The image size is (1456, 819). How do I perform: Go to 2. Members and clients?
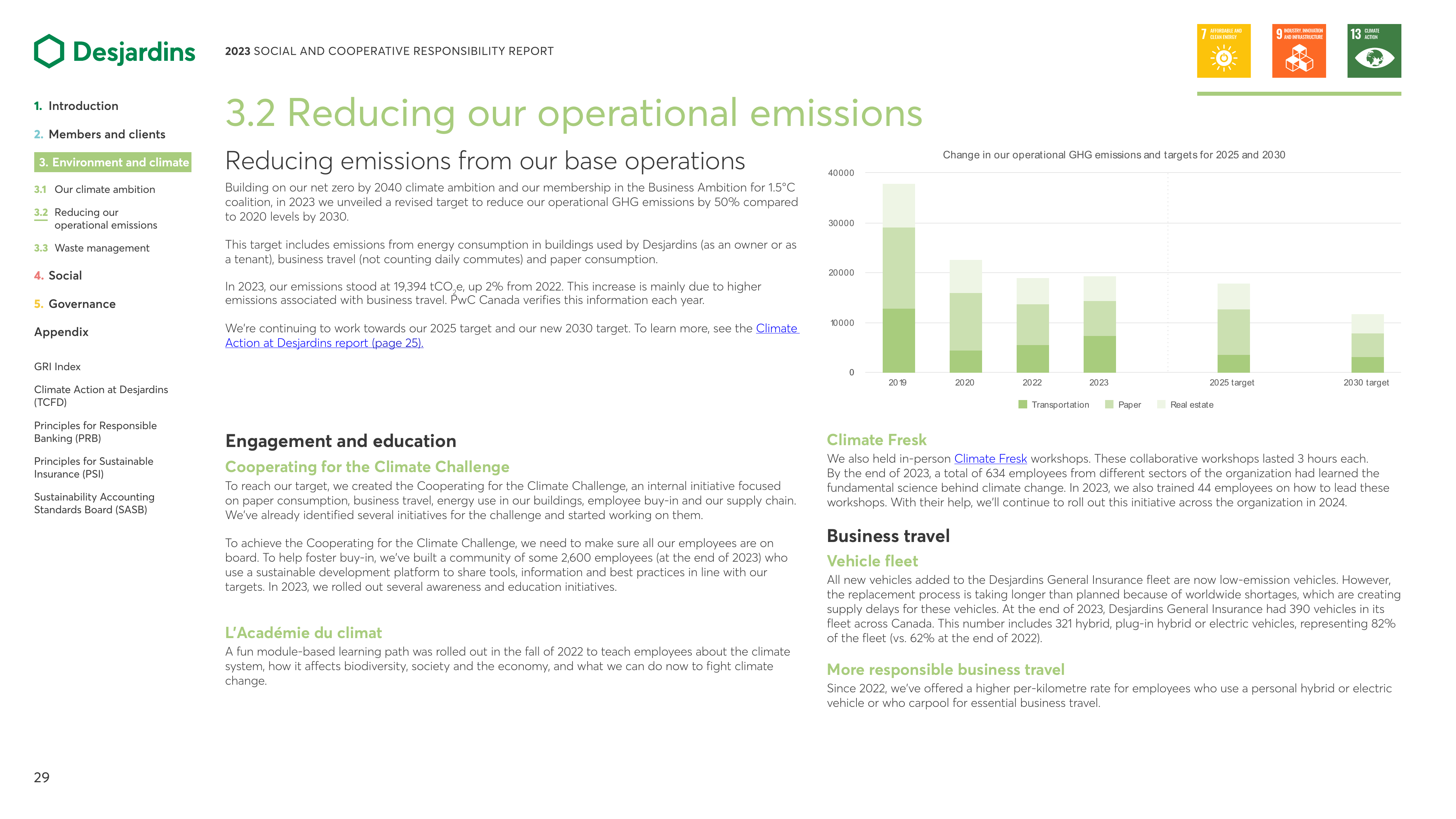point(99,134)
